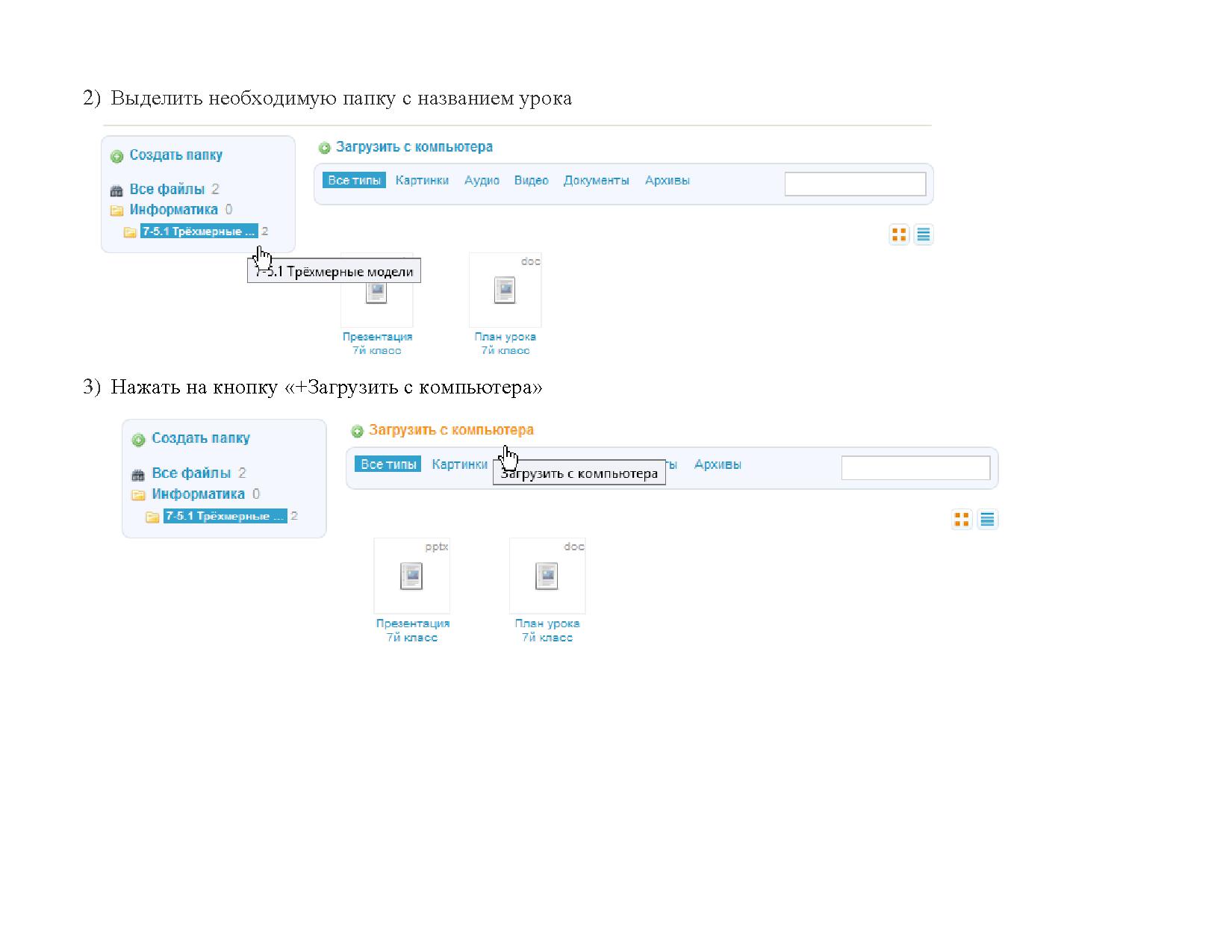Click 'Презентация 7й класс' label in lower screenshot

412,631
